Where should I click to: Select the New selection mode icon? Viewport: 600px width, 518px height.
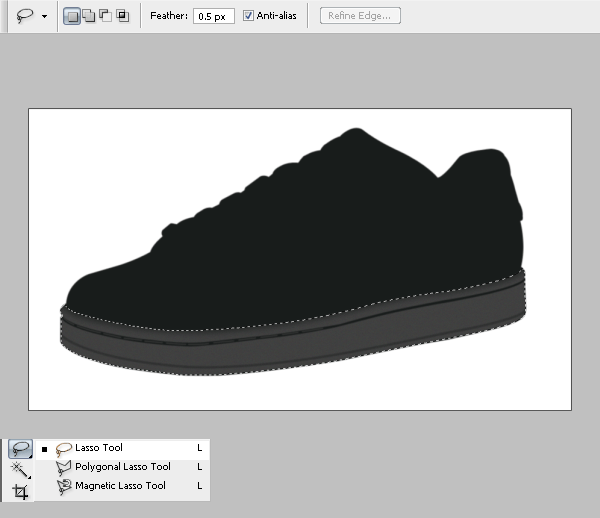(x=72, y=16)
